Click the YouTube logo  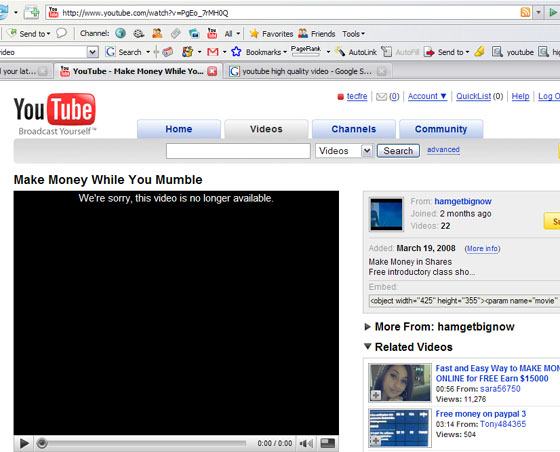55,114
